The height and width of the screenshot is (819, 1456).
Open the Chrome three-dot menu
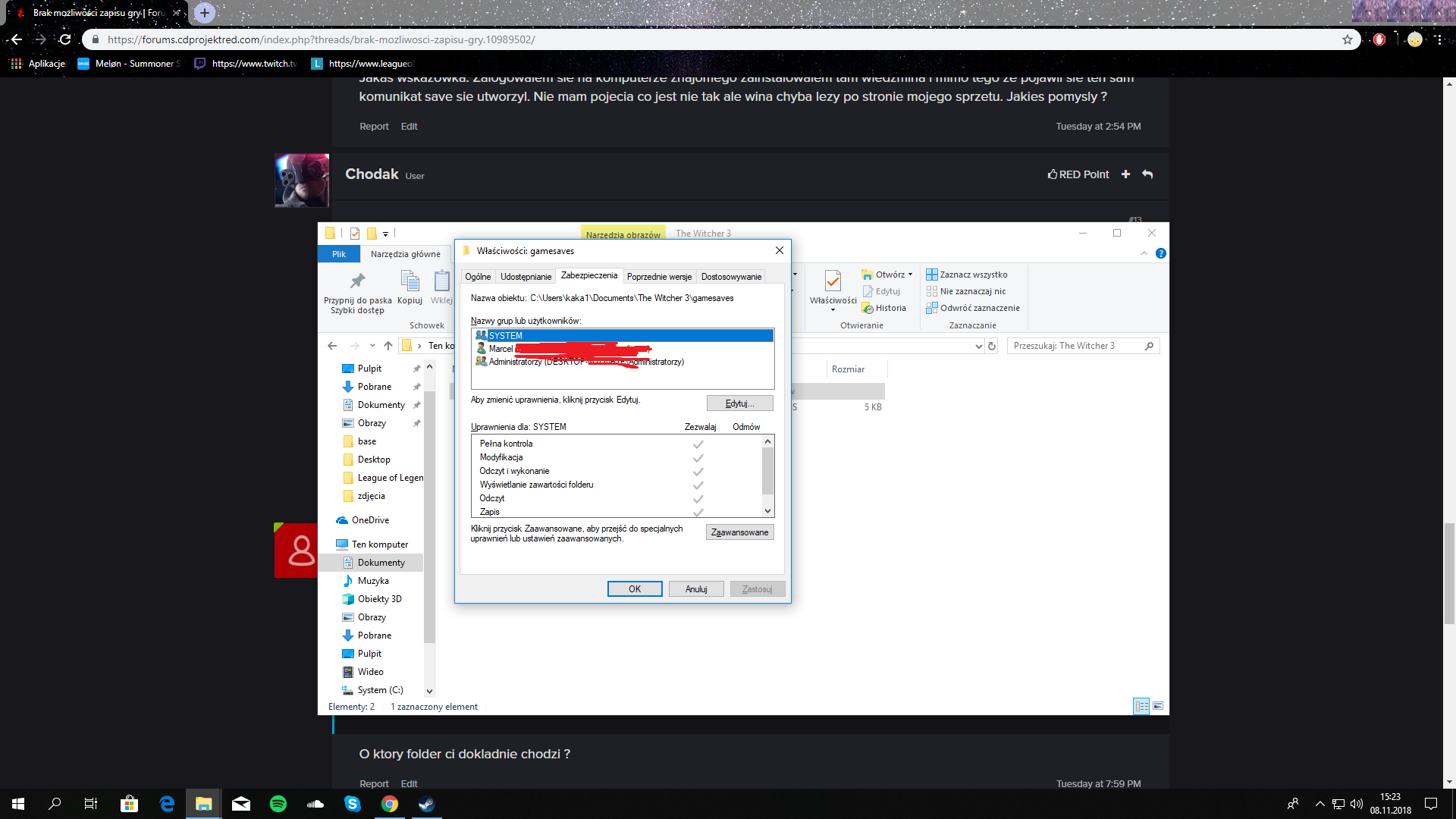coord(1439,39)
